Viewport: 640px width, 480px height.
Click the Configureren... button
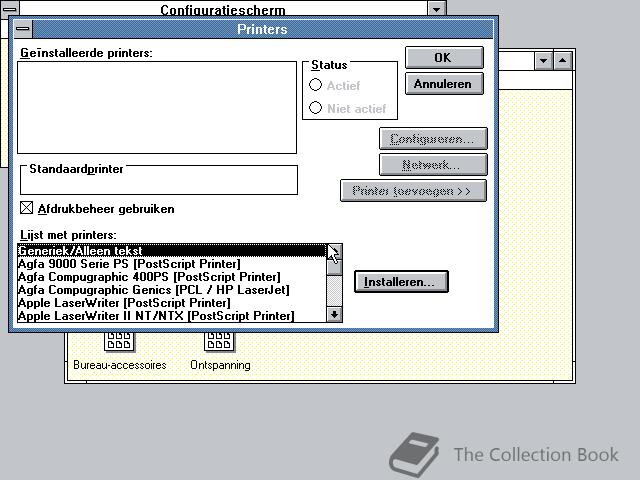pos(433,139)
